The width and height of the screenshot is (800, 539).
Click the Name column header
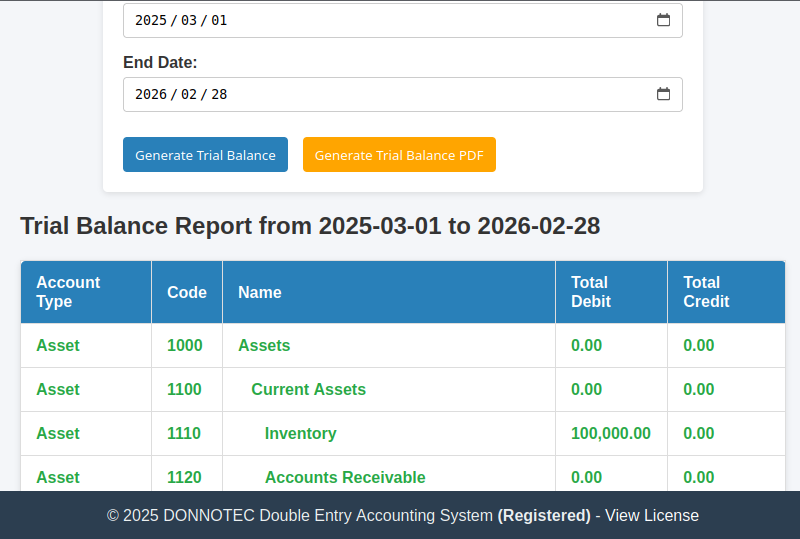(389, 292)
